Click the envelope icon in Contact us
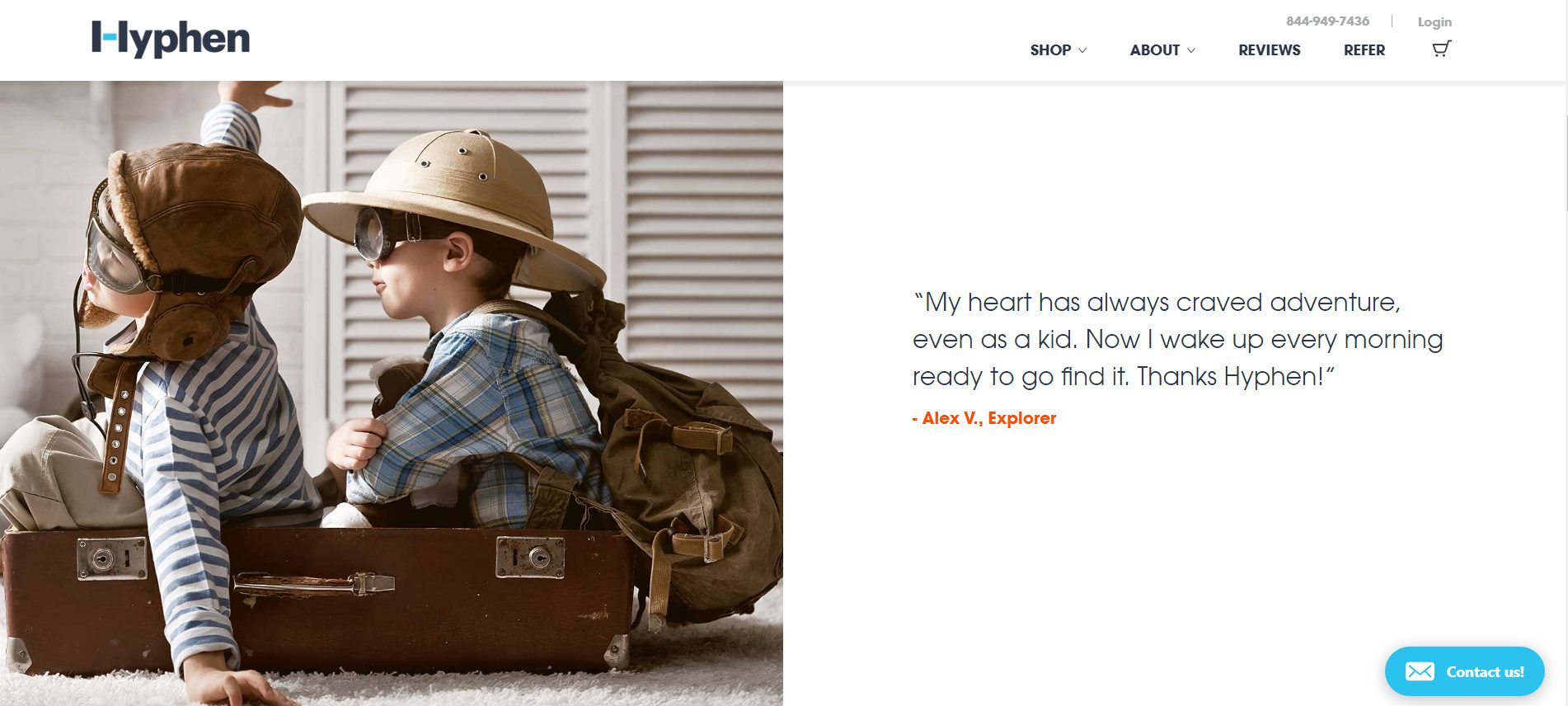 (1420, 671)
